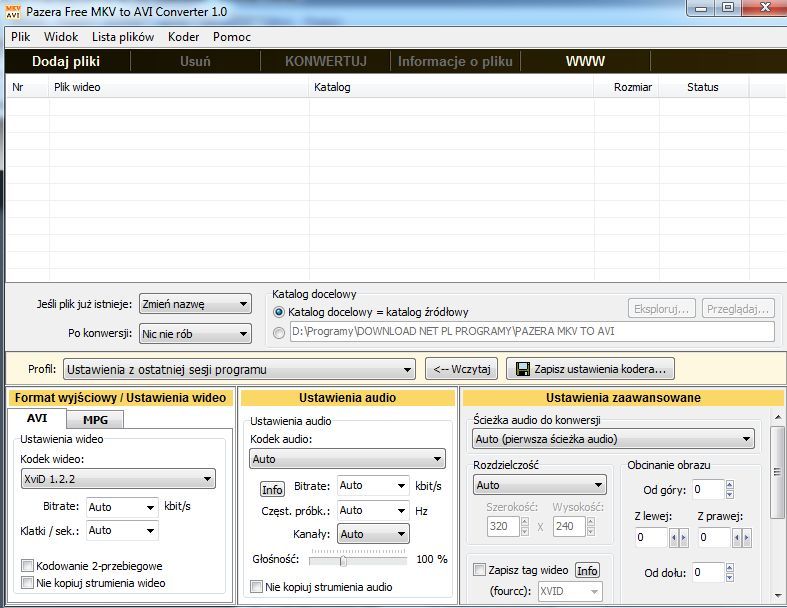
Task: Open the Lista plików menu
Action: point(123,37)
